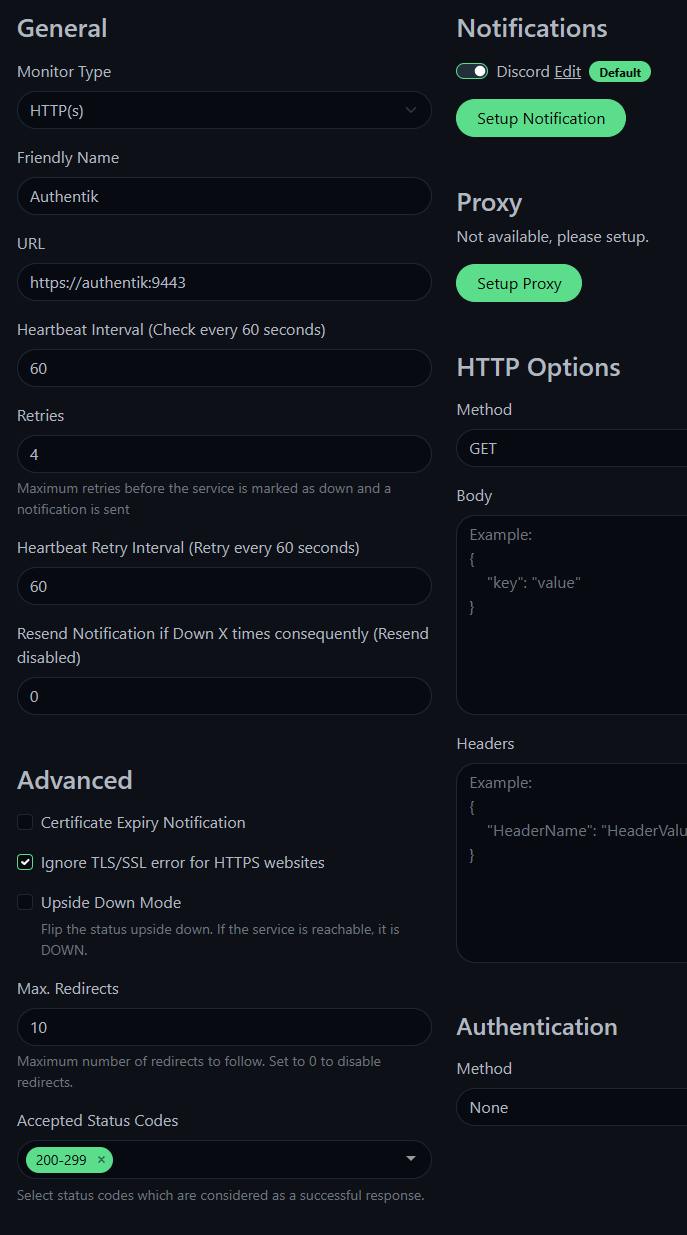Click the Setup Notification button
Image resolution: width=687 pixels, height=1235 pixels.
click(x=540, y=117)
